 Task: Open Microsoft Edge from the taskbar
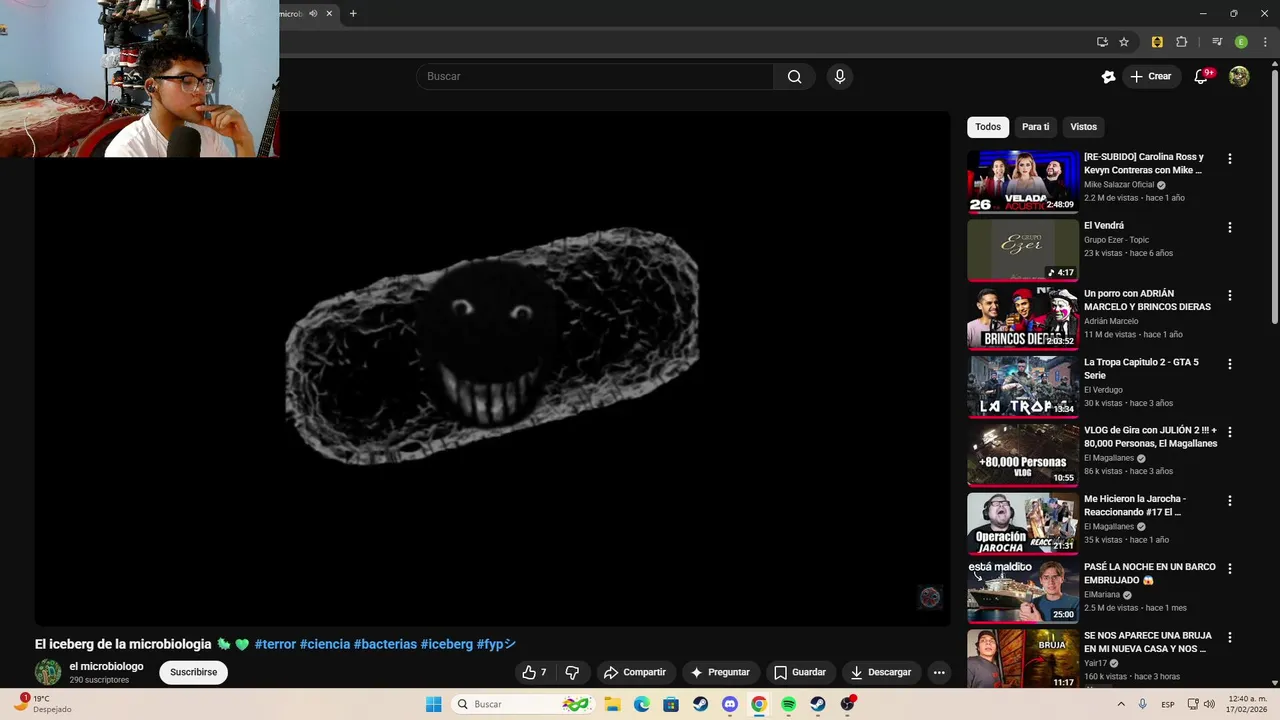pos(642,704)
